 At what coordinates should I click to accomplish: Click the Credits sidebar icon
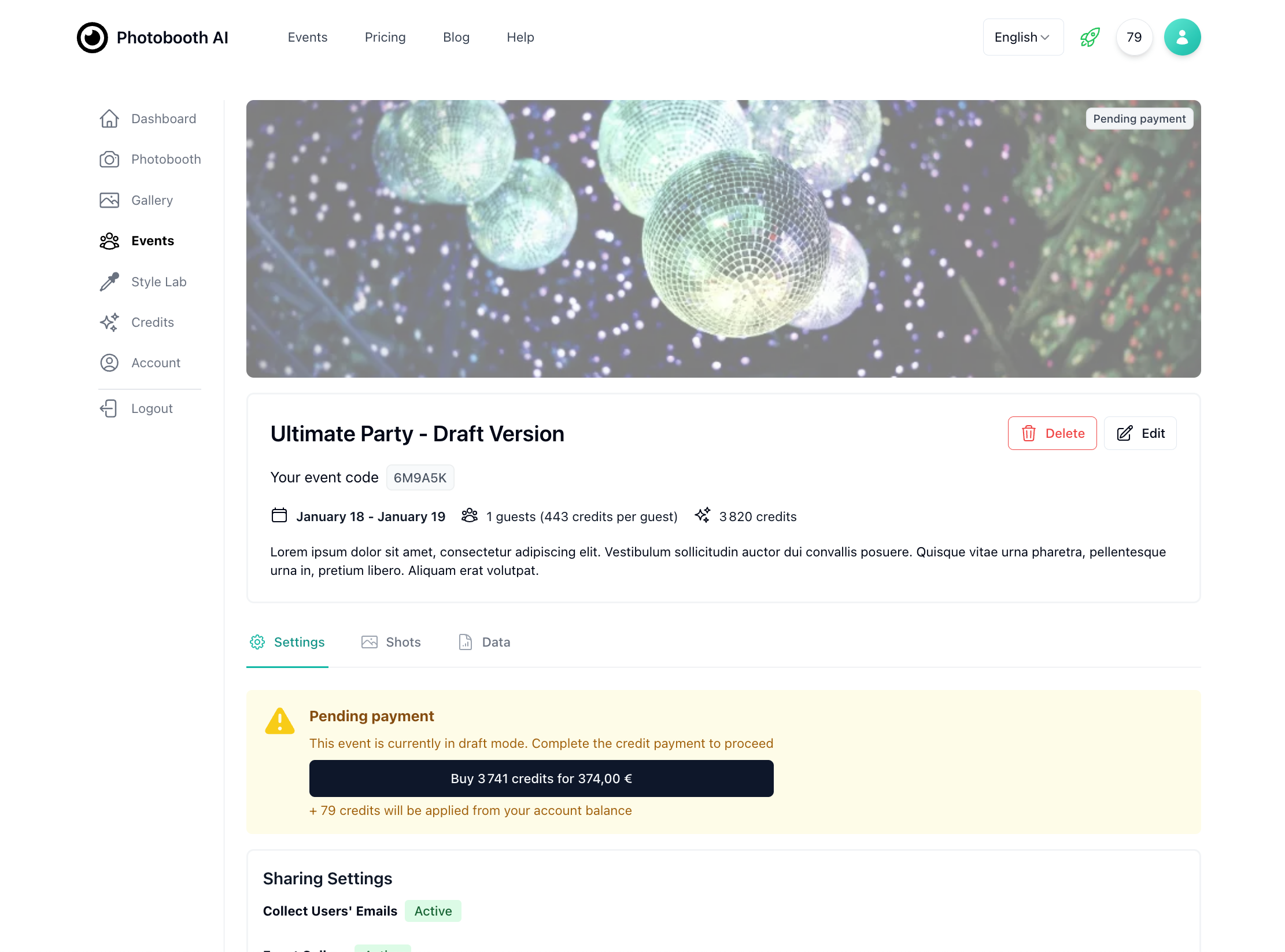click(x=109, y=322)
